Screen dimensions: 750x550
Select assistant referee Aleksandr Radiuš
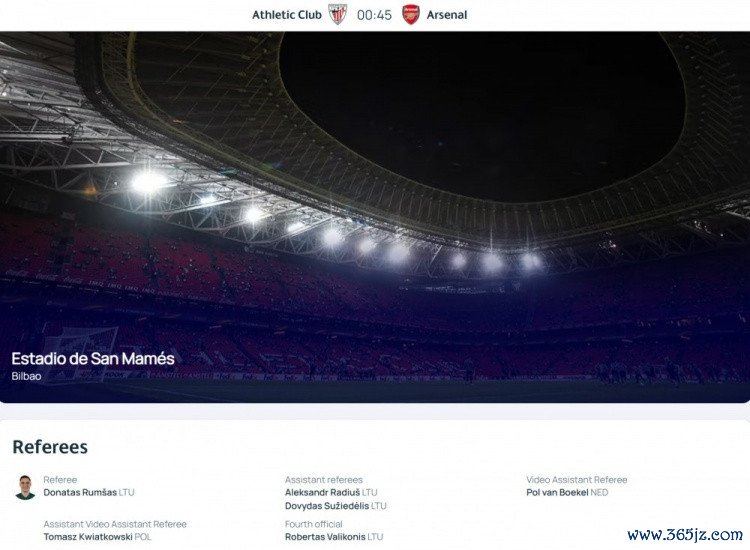point(322,492)
